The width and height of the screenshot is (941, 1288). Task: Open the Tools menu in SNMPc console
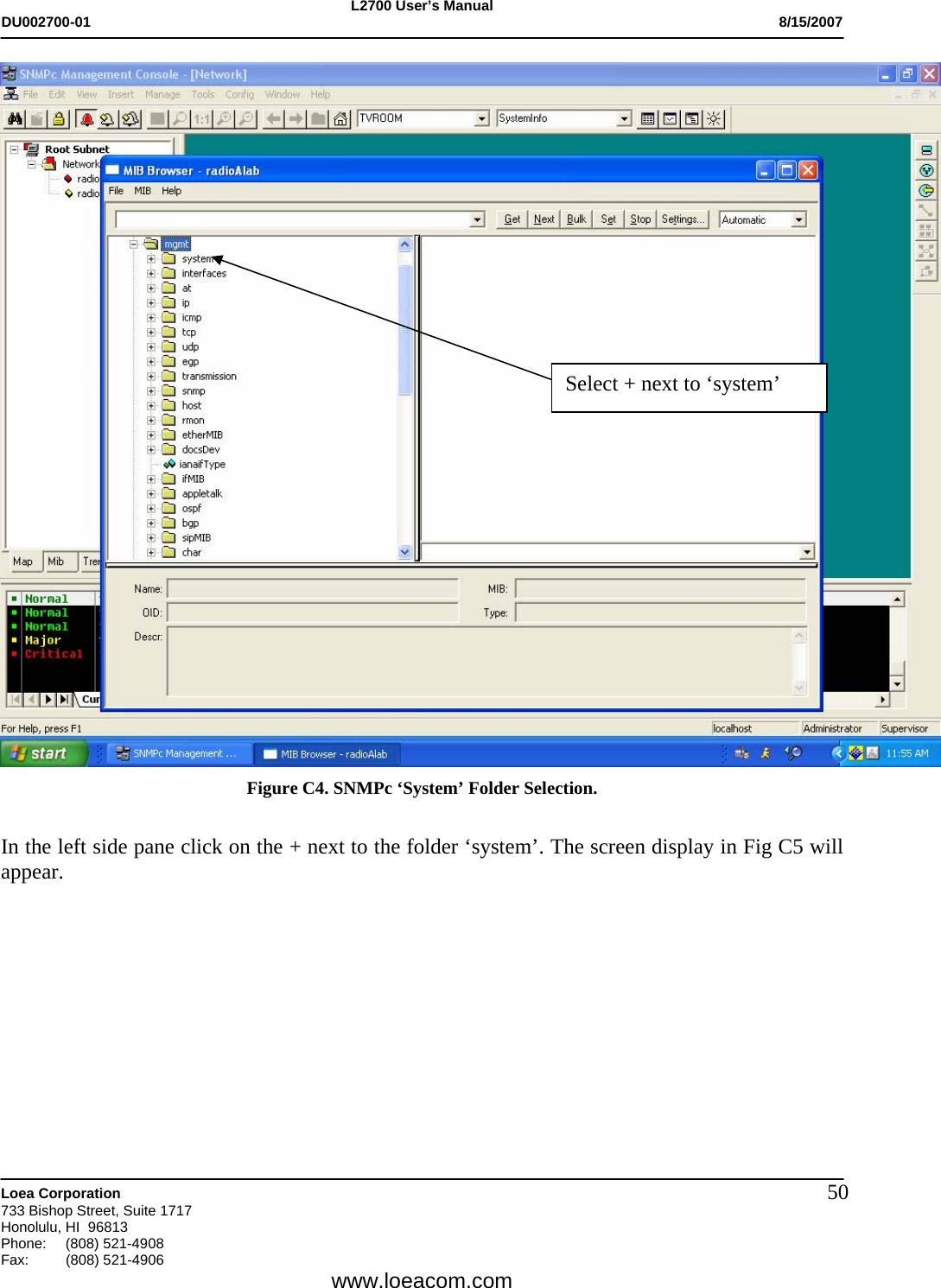pyautogui.click(x=203, y=95)
